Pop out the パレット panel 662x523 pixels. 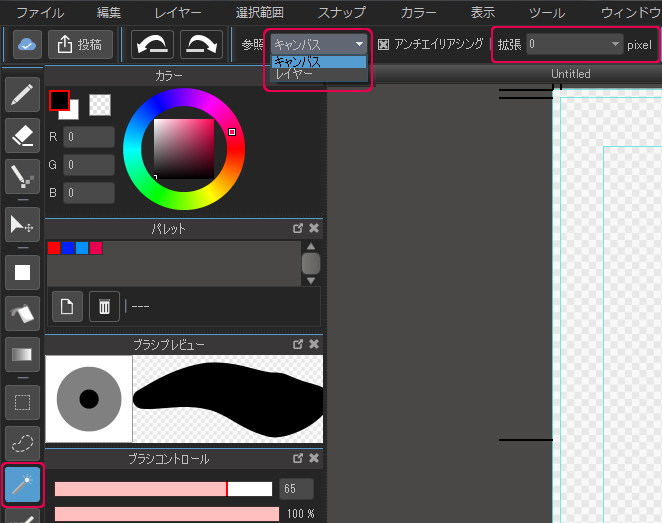coord(298,228)
